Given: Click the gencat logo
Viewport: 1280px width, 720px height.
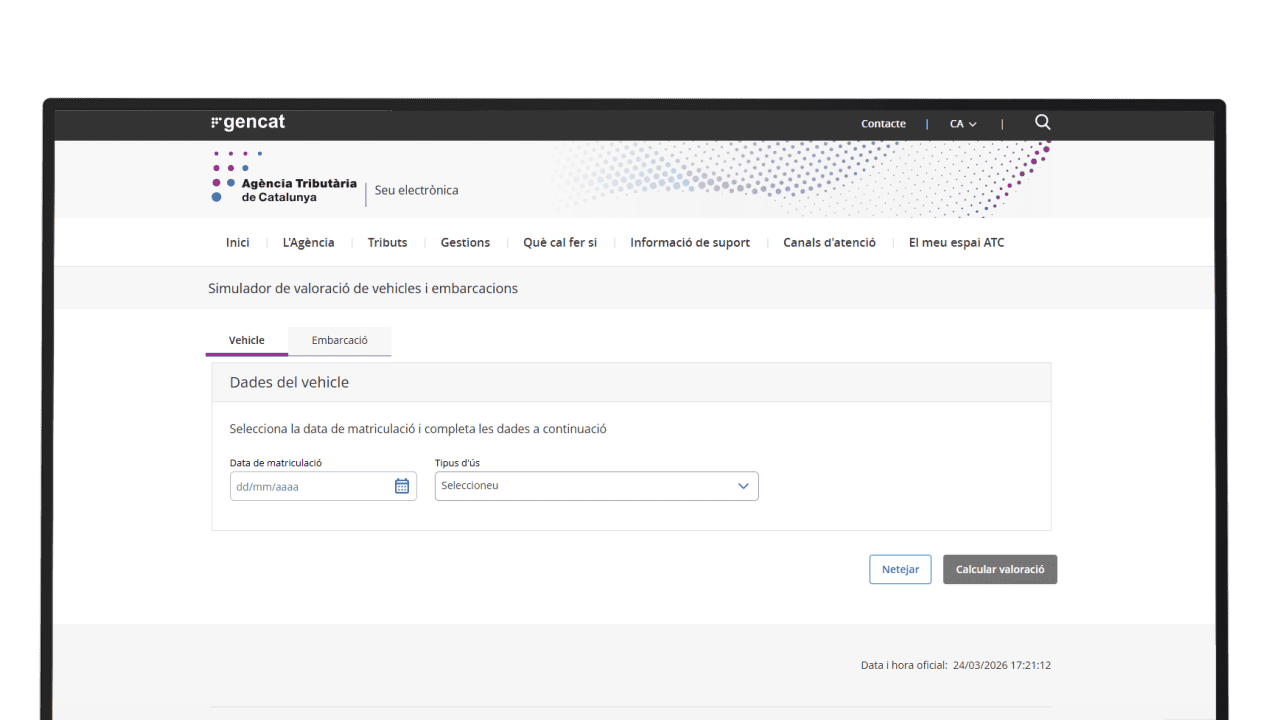Looking at the screenshot, I should coord(248,123).
